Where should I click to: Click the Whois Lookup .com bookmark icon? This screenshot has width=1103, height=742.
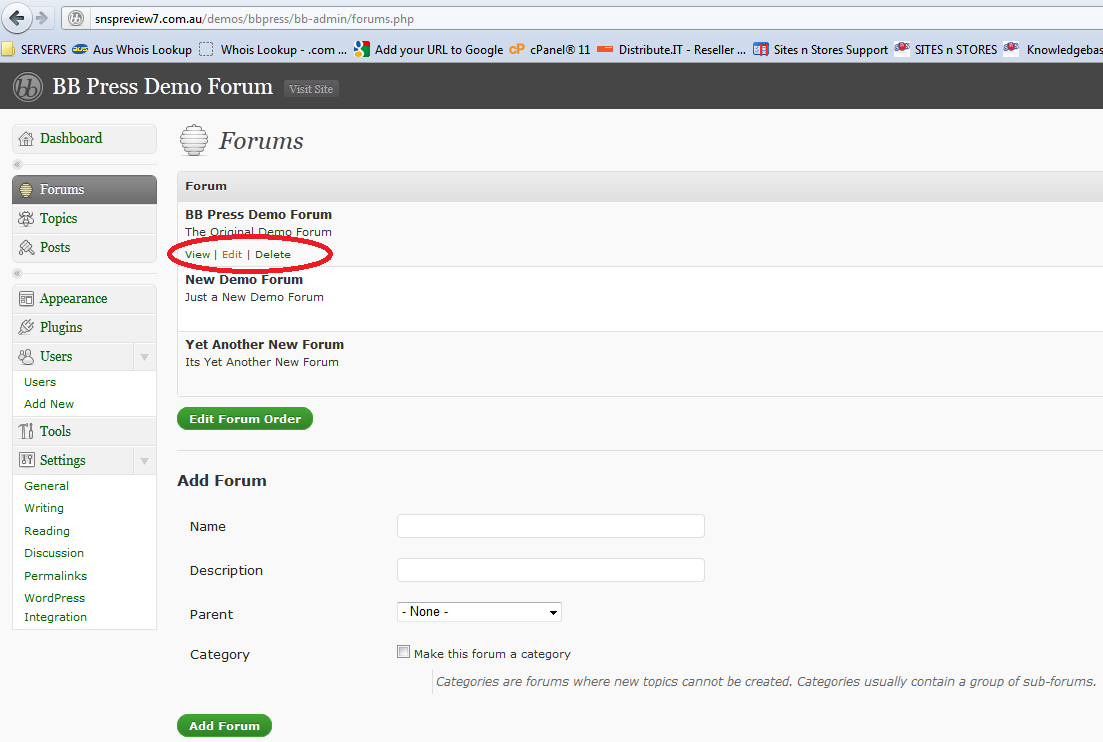pyautogui.click(x=206, y=49)
